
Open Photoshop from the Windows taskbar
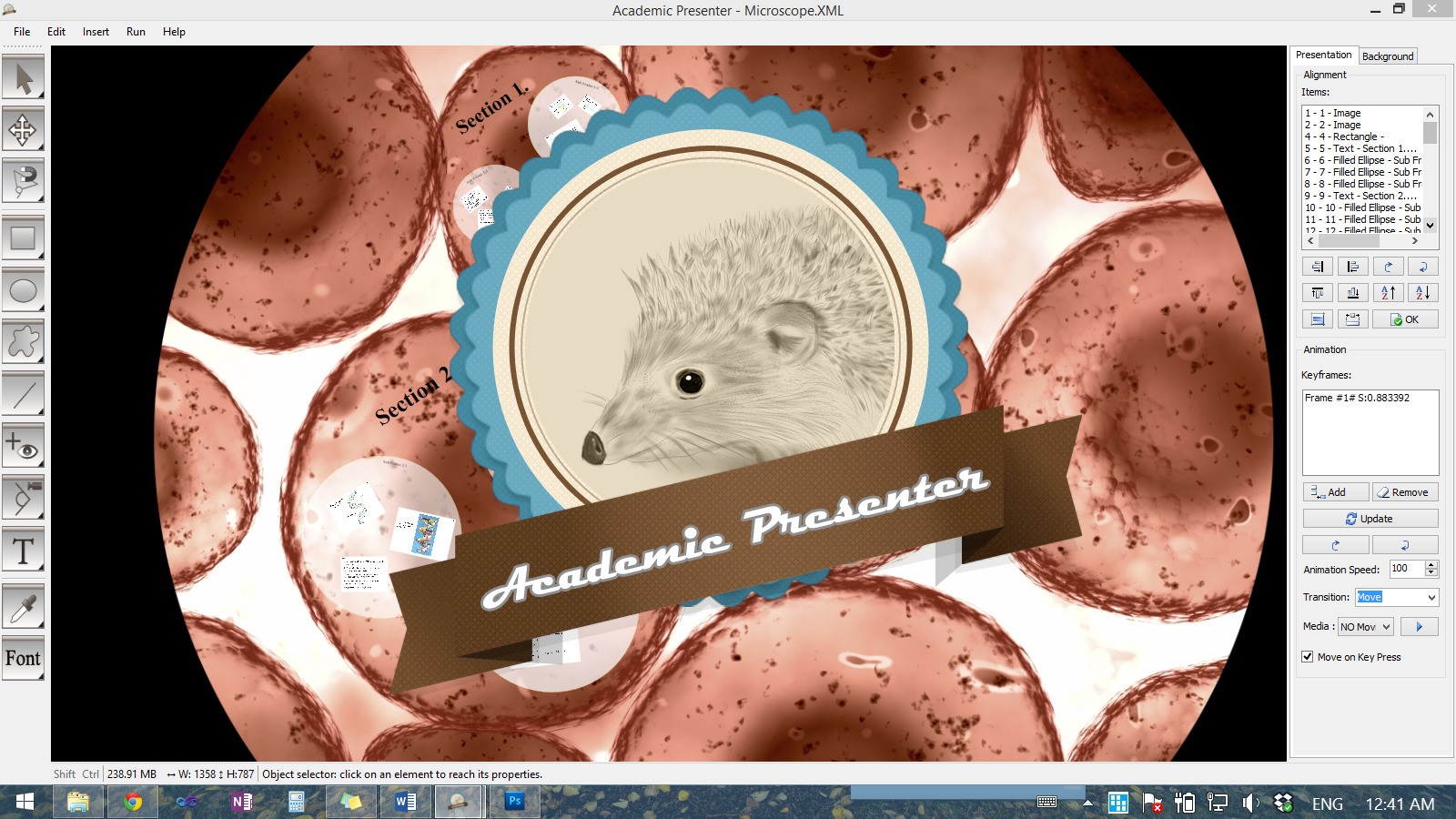514,802
